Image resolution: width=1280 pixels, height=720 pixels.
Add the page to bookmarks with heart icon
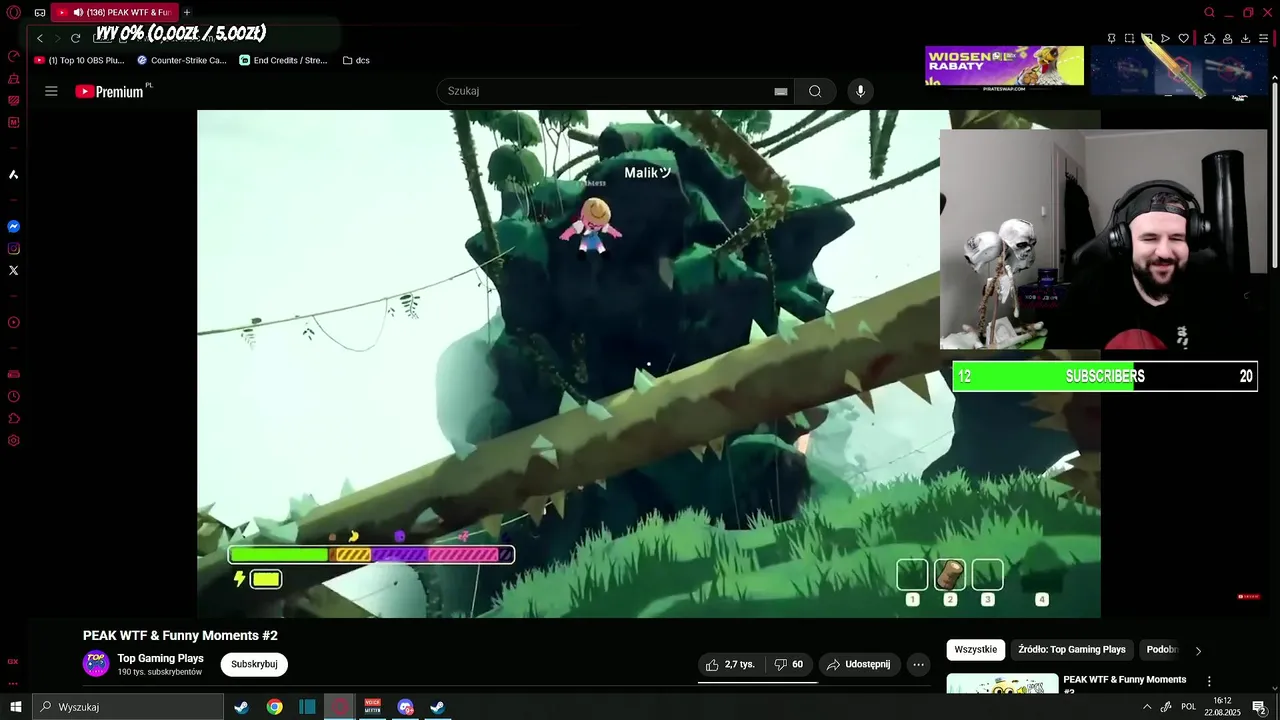click(1184, 38)
